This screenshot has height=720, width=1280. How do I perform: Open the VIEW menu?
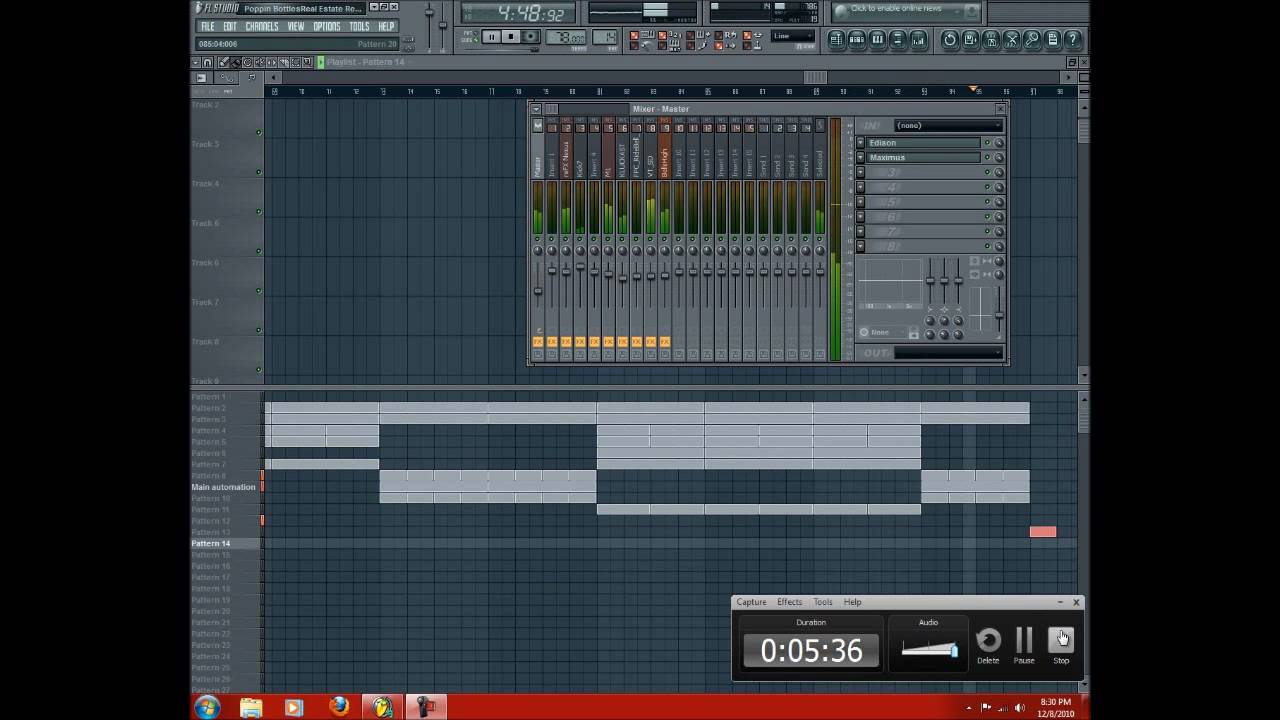[x=296, y=26]
